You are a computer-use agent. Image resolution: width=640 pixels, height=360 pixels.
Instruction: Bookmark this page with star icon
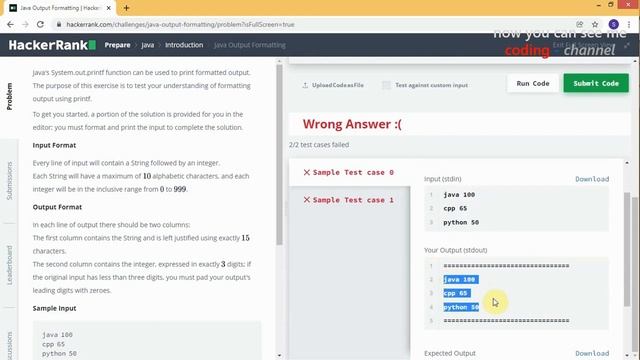point(595,24)
